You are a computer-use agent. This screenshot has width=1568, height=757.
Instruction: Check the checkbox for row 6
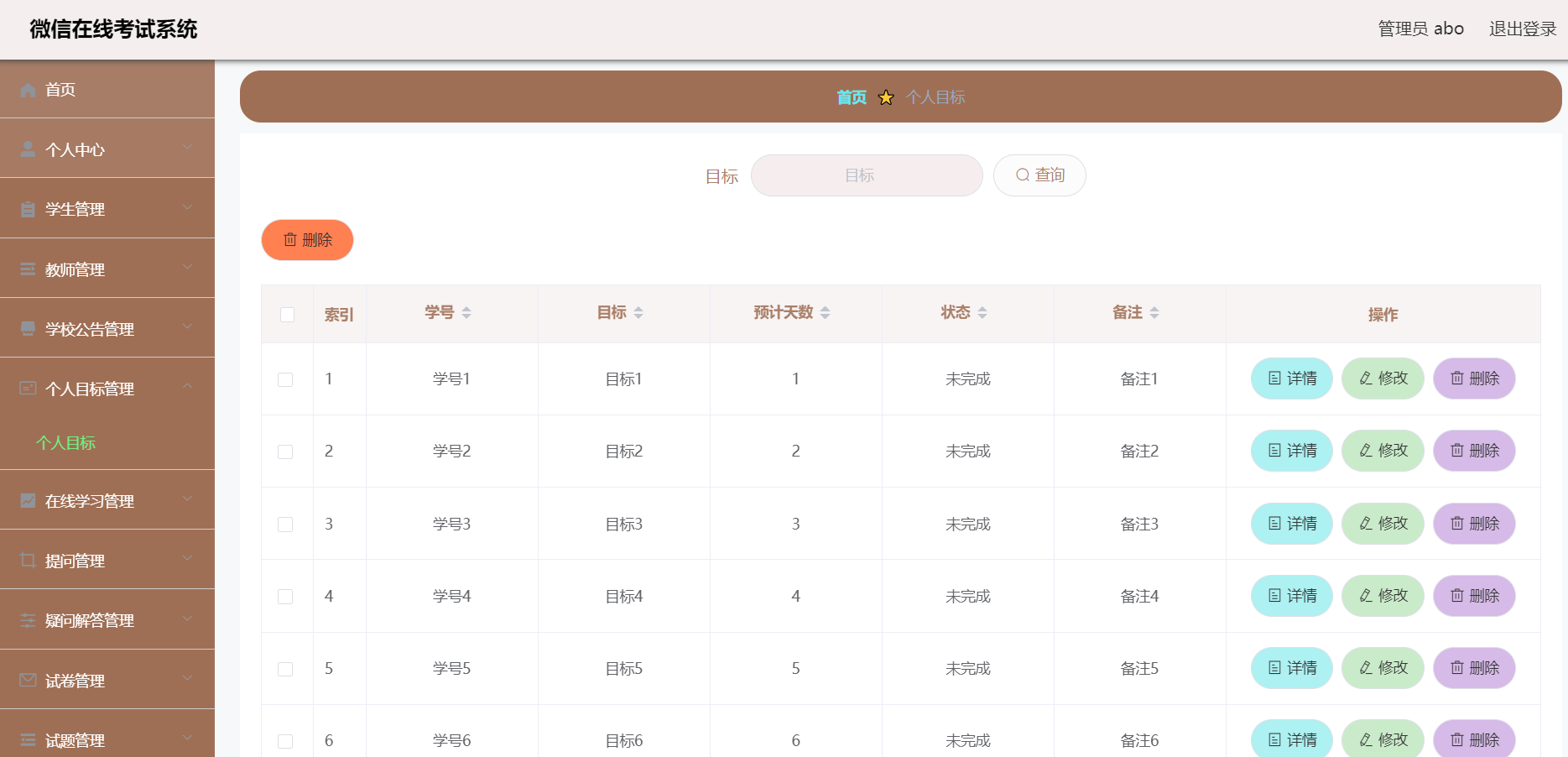coord(285,741)
